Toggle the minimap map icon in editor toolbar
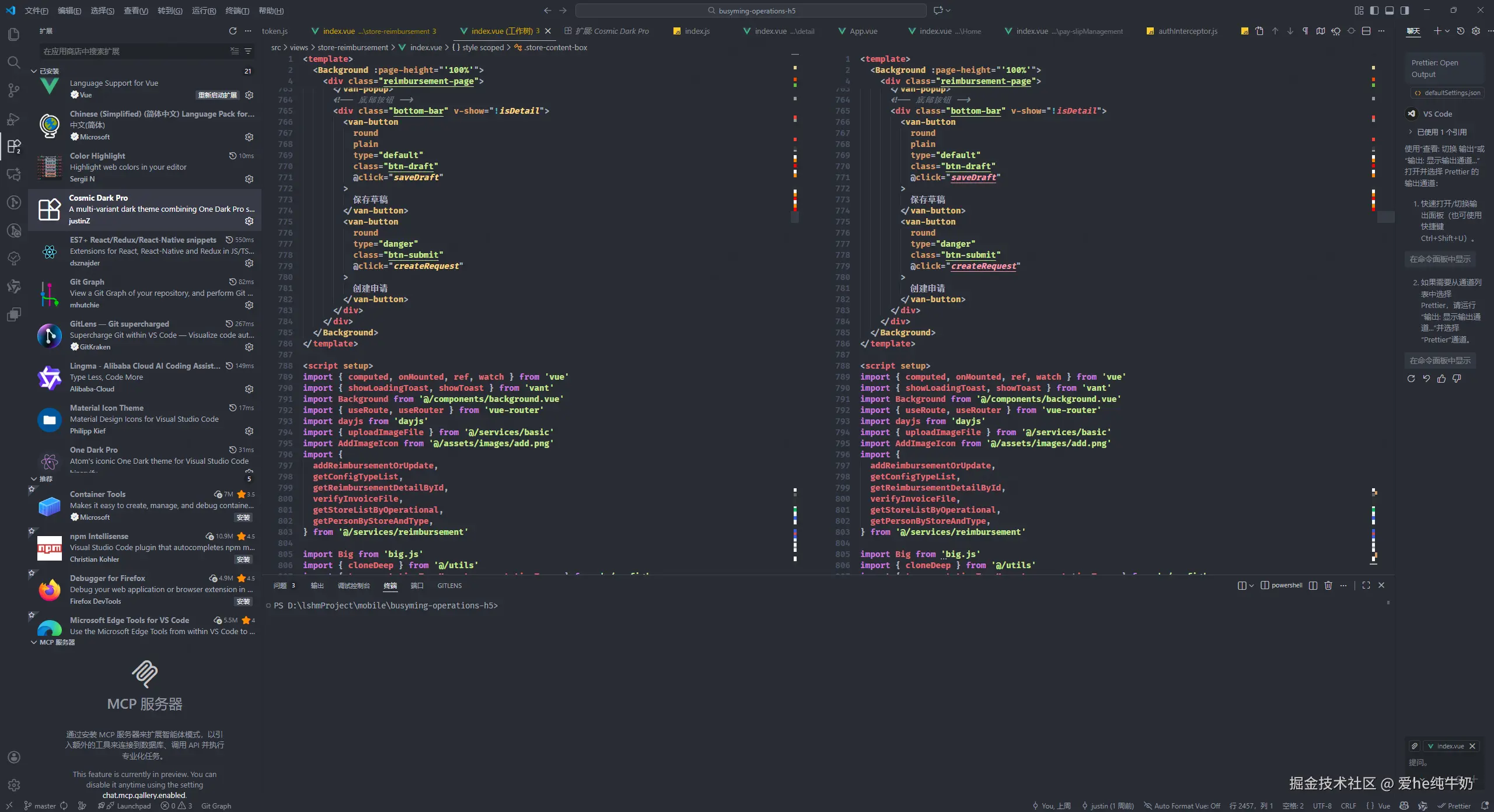Image resolution: width=1494 pixels, height=812 pixels. pyautogui.click(x=1321, y=31)
